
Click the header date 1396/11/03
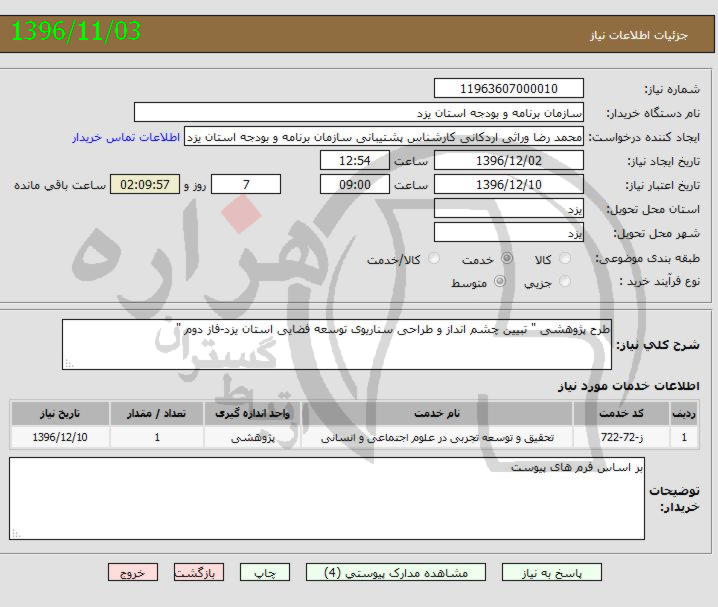76,31
